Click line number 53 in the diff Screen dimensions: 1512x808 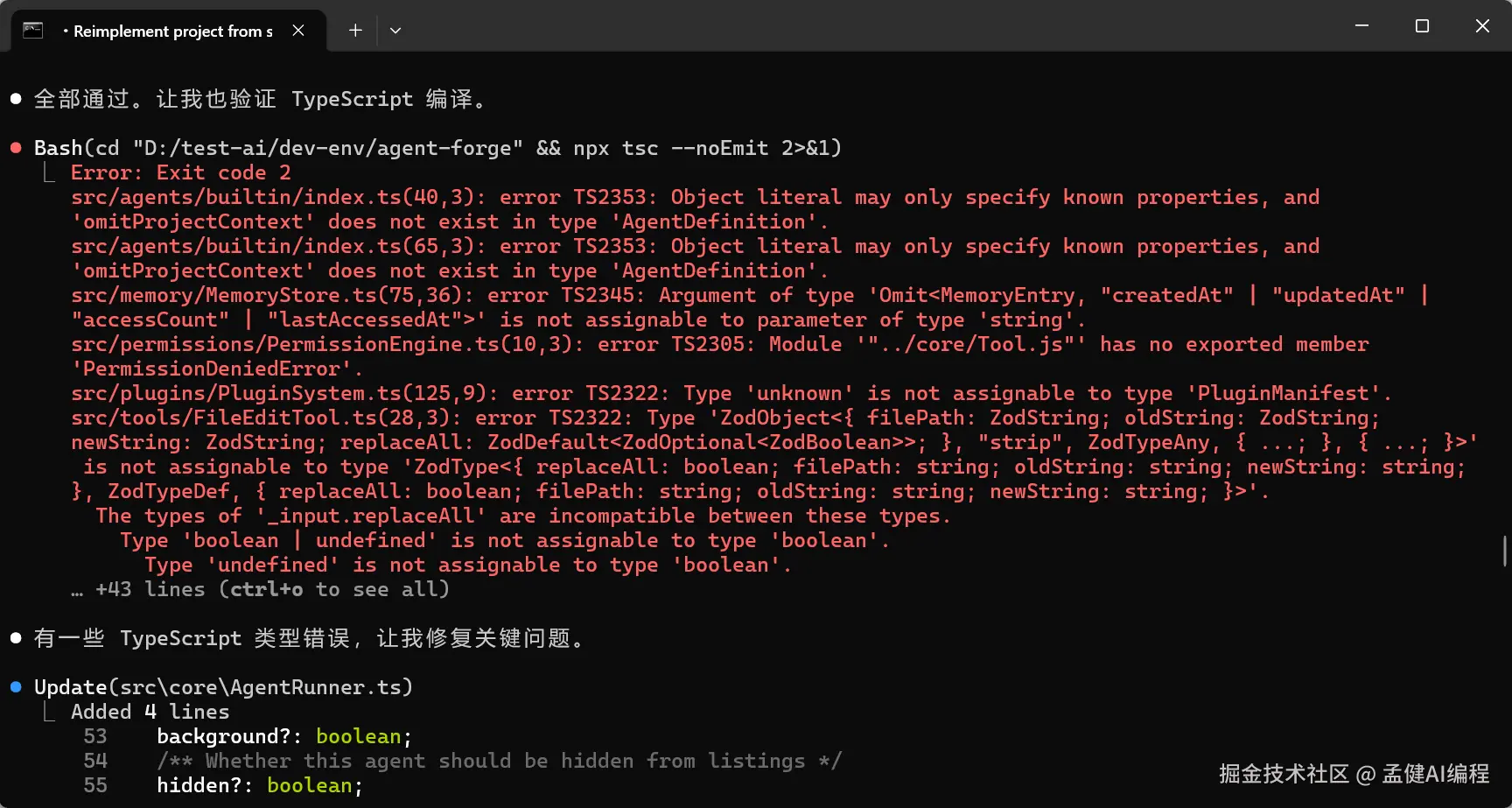tap(95, 736)
